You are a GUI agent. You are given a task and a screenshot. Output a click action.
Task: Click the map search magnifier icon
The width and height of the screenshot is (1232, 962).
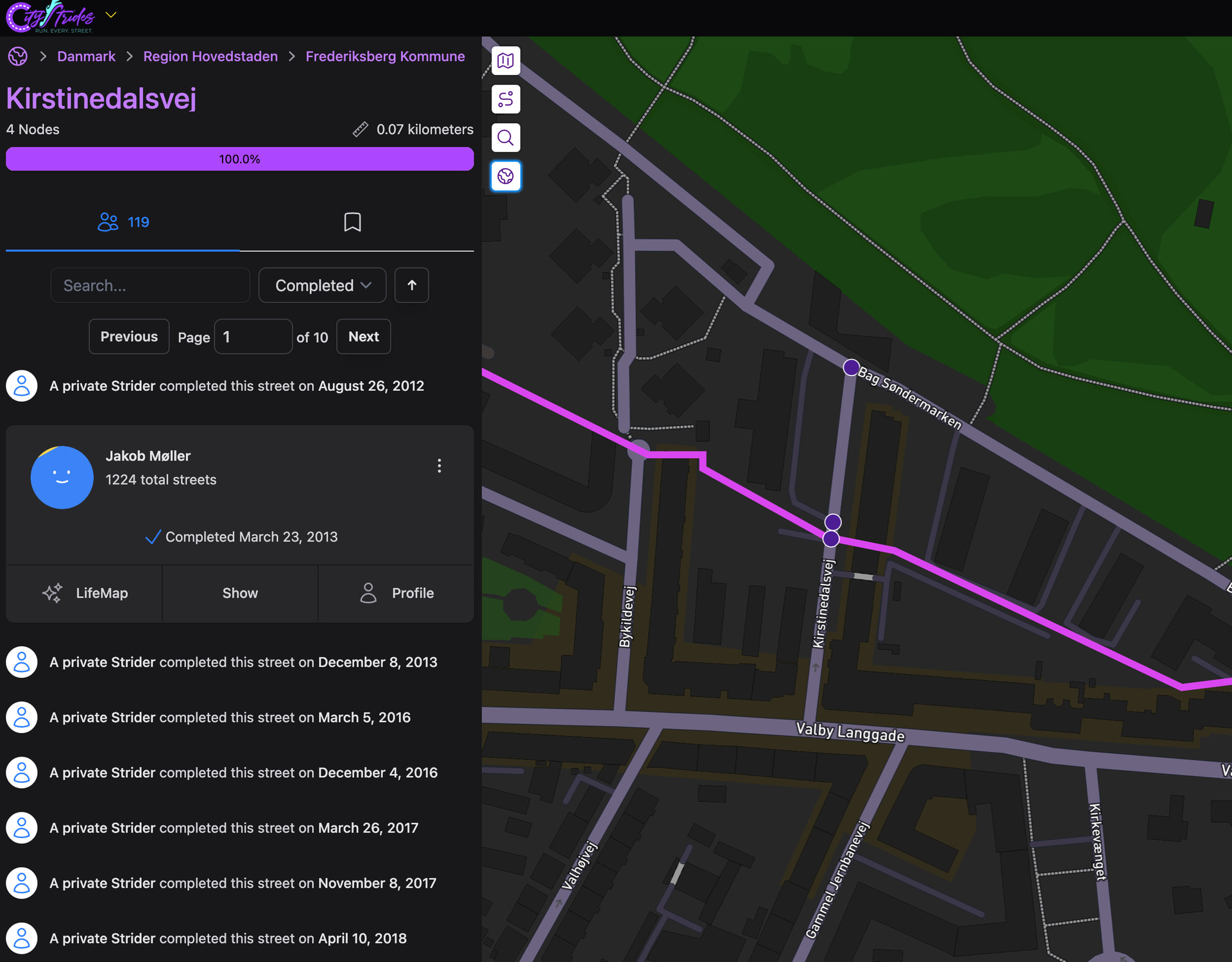[506, 138]
